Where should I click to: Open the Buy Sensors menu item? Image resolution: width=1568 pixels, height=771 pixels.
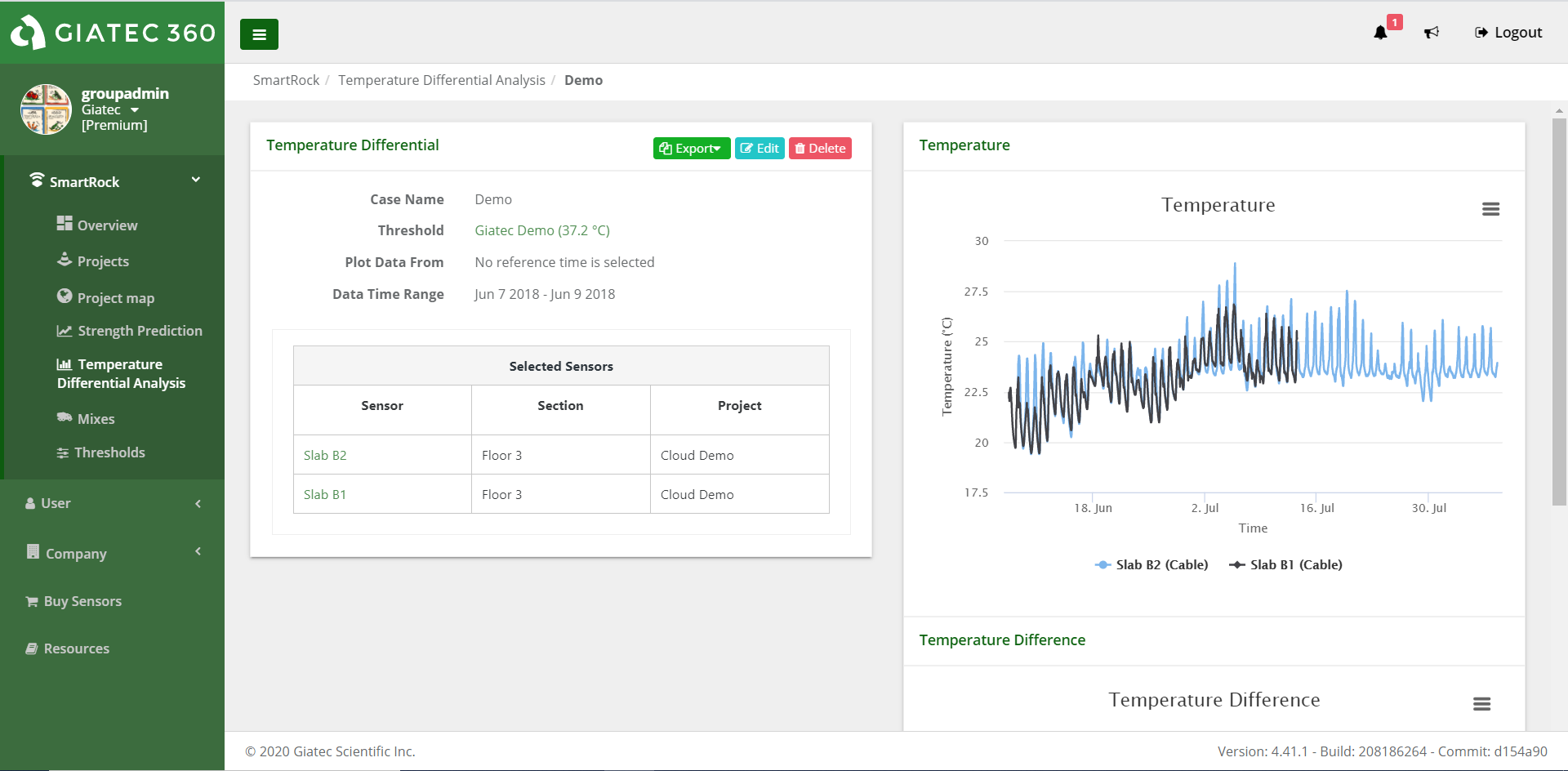pyautogui.click(x=82, y=601)
